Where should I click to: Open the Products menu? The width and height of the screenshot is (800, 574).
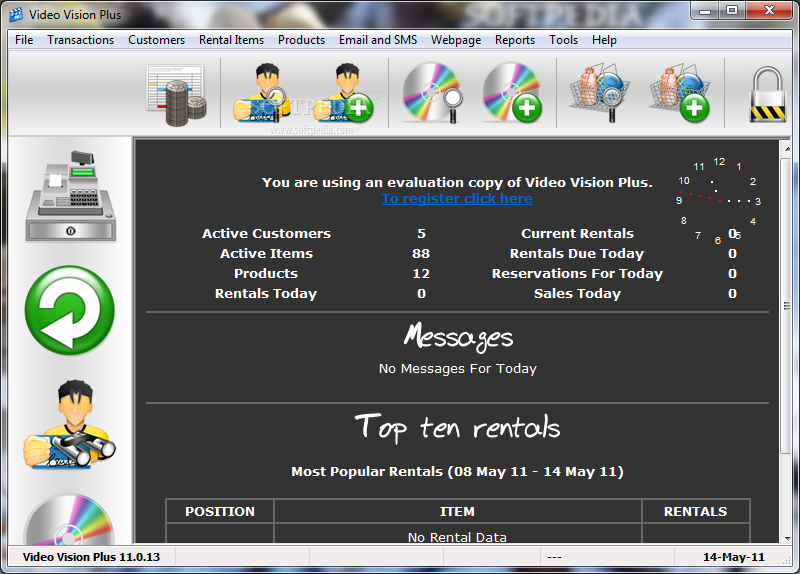pos(302,40)
